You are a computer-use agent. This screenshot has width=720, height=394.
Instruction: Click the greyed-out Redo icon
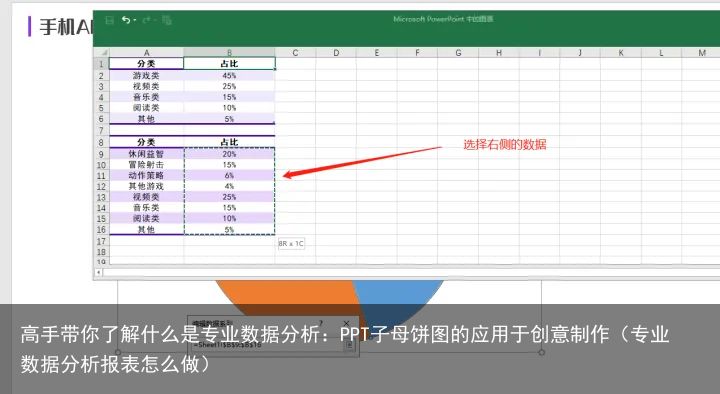pos(147,20)
